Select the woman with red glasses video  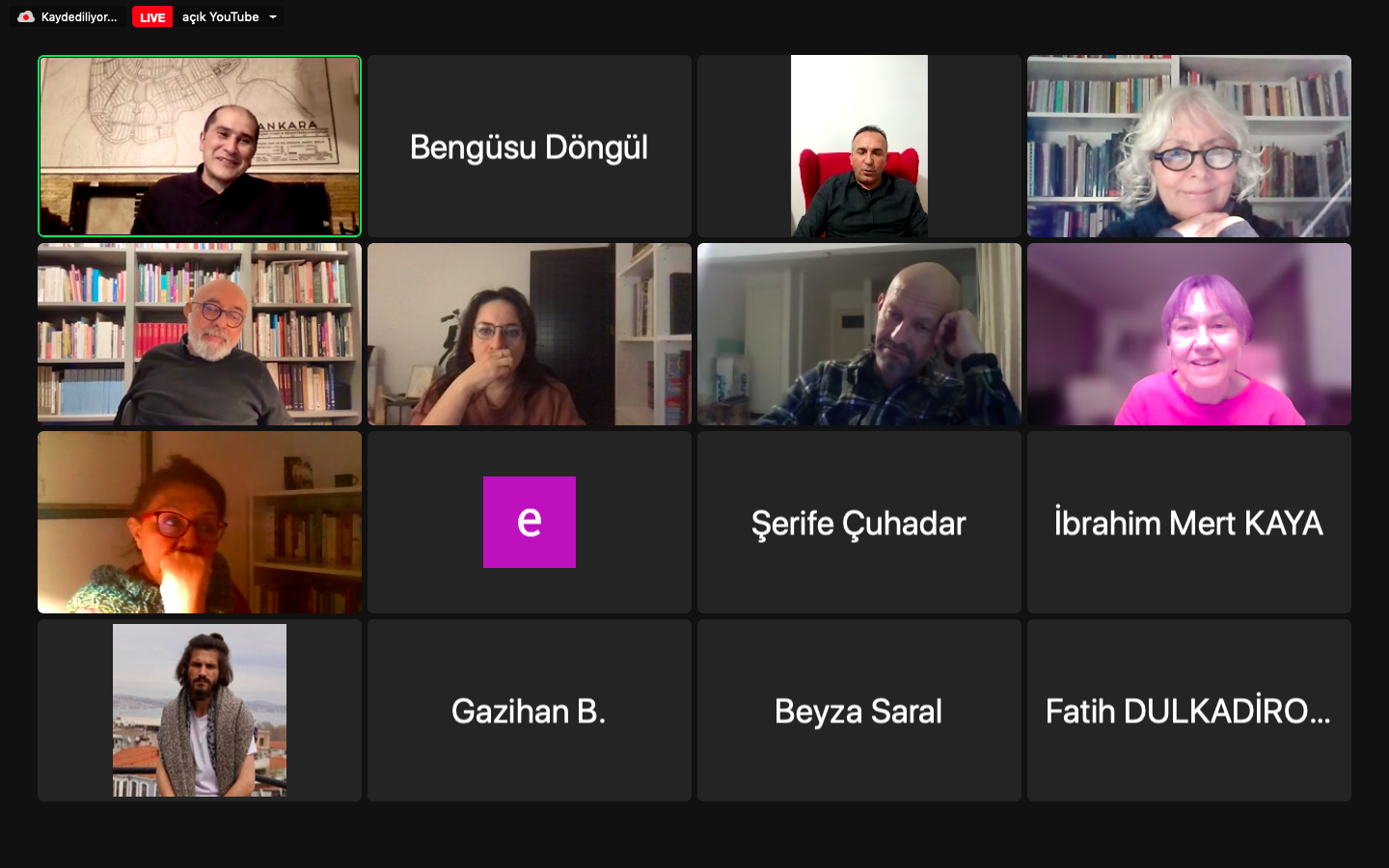(200, 522)
